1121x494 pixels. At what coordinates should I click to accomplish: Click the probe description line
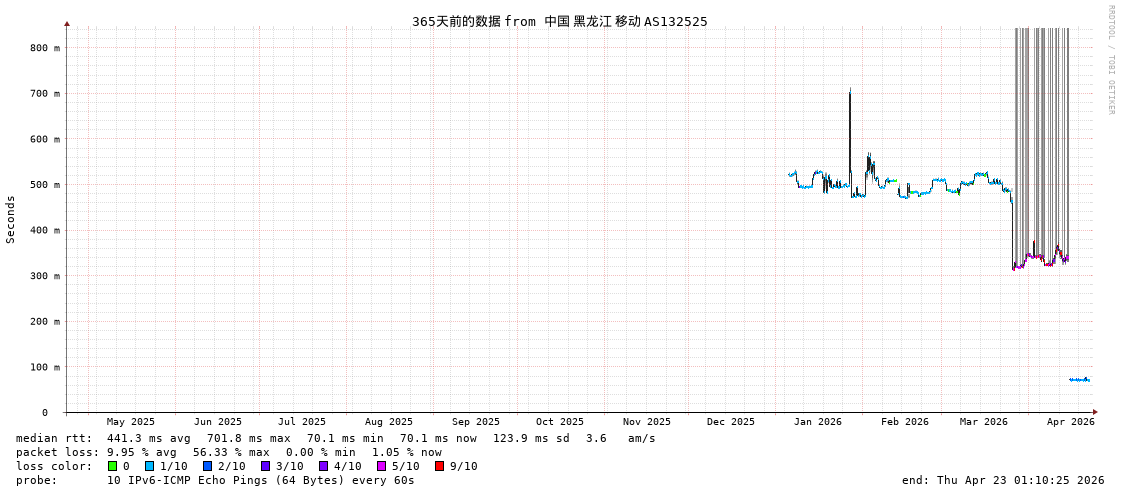[x=215, y=480]
